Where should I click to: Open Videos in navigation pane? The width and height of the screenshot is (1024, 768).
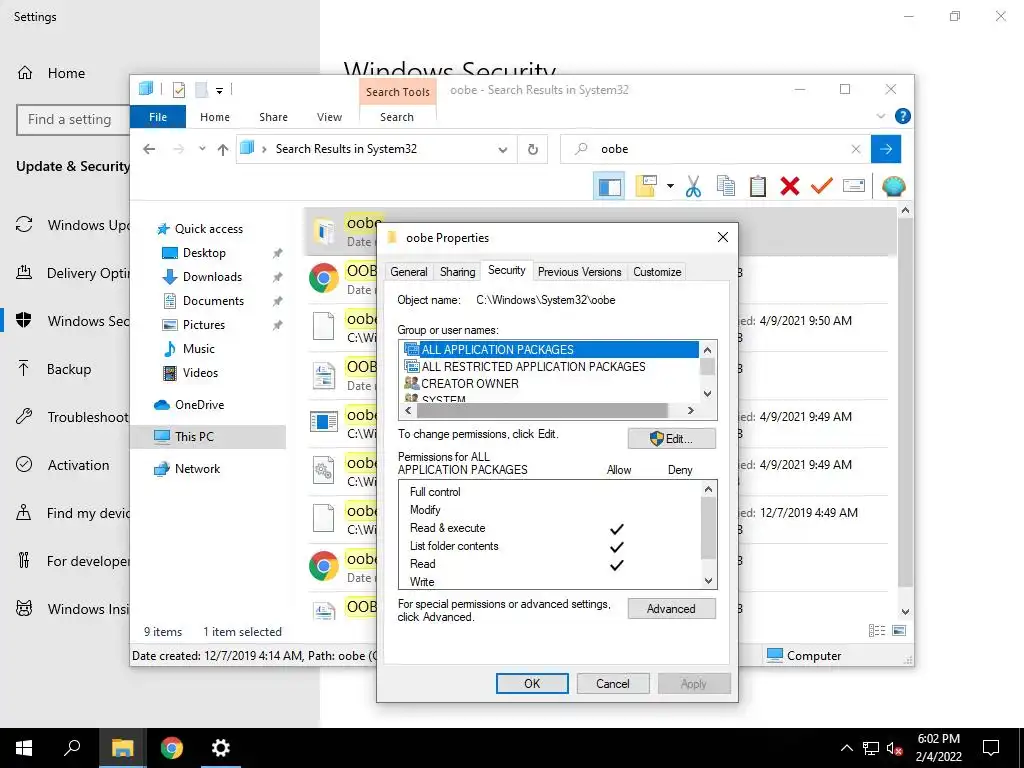200,373
